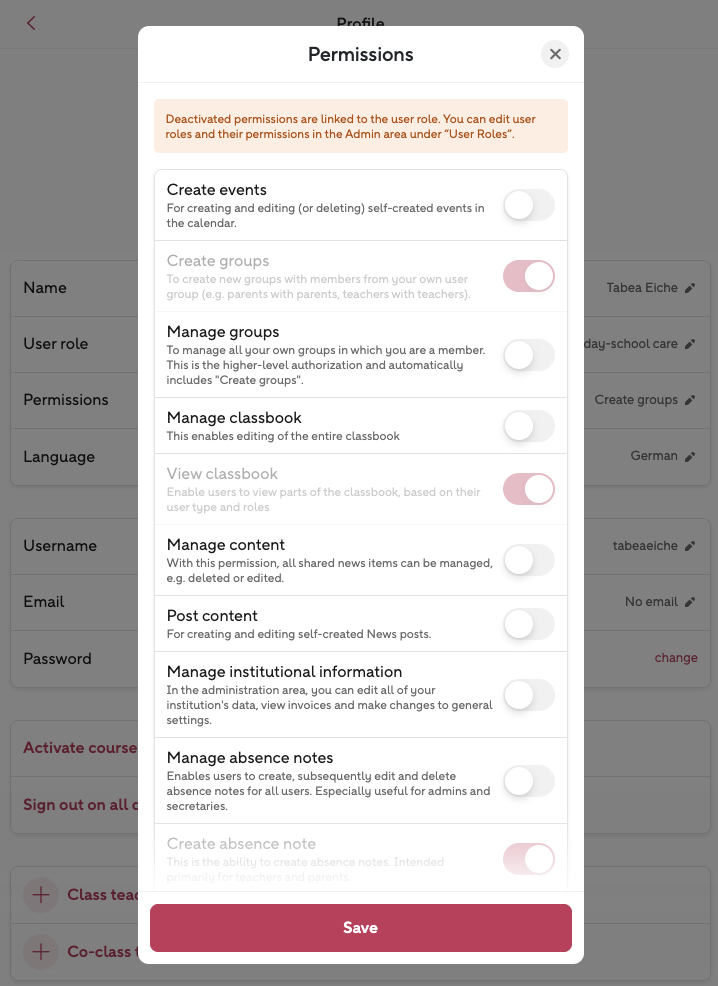The height and width of the screenshot is (986, 718).
Task: Toggle the View classbook switch
Action: tap(528, 489)
